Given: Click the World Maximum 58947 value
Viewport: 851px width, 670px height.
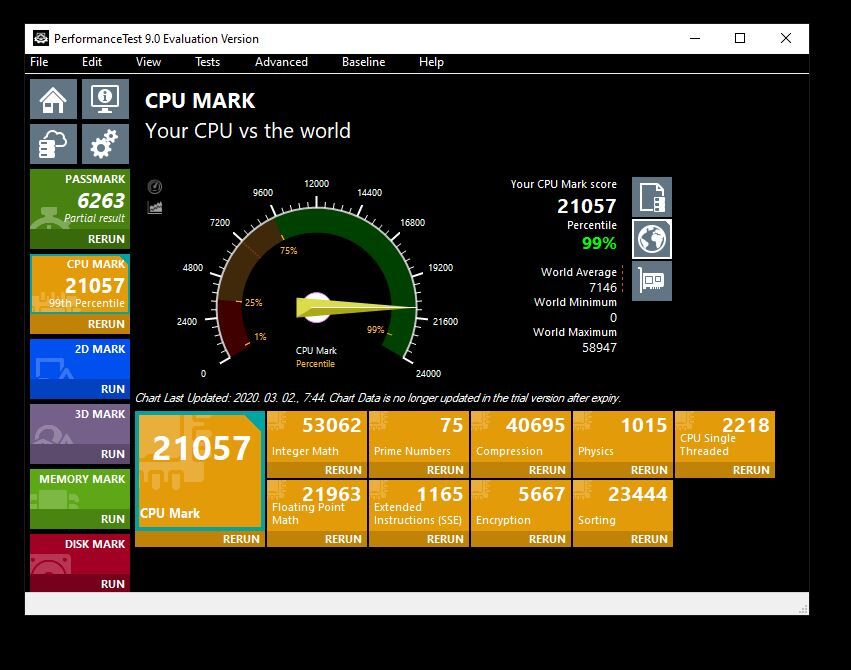Looking at the screenshot, I should (x=600, y=348).
